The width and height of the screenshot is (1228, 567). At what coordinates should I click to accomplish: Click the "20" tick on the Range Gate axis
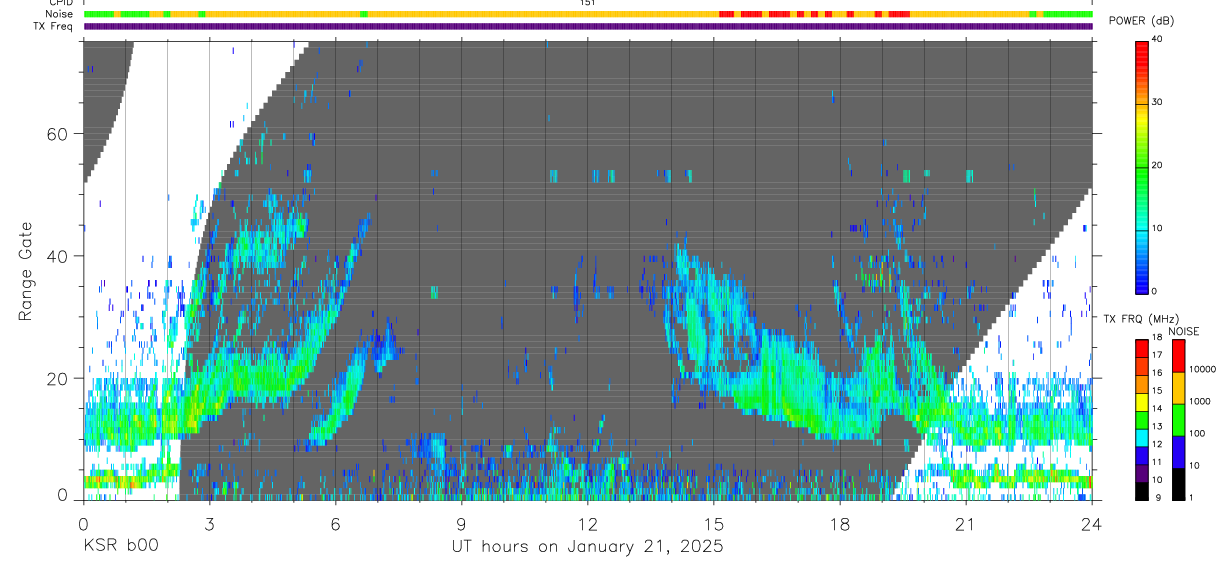tap(60, 378)
